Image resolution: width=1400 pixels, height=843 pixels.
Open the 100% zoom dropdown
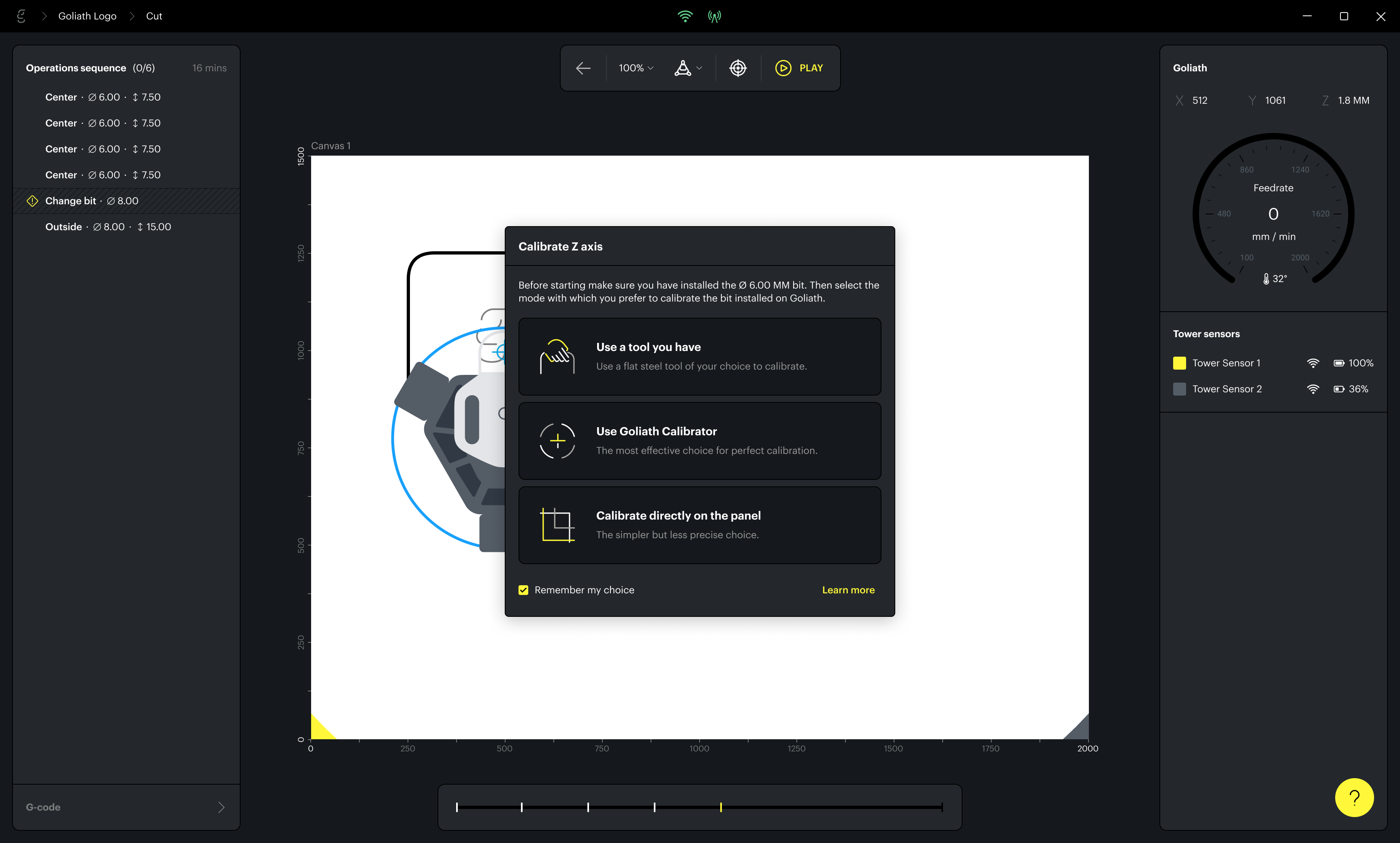[635, 68]
